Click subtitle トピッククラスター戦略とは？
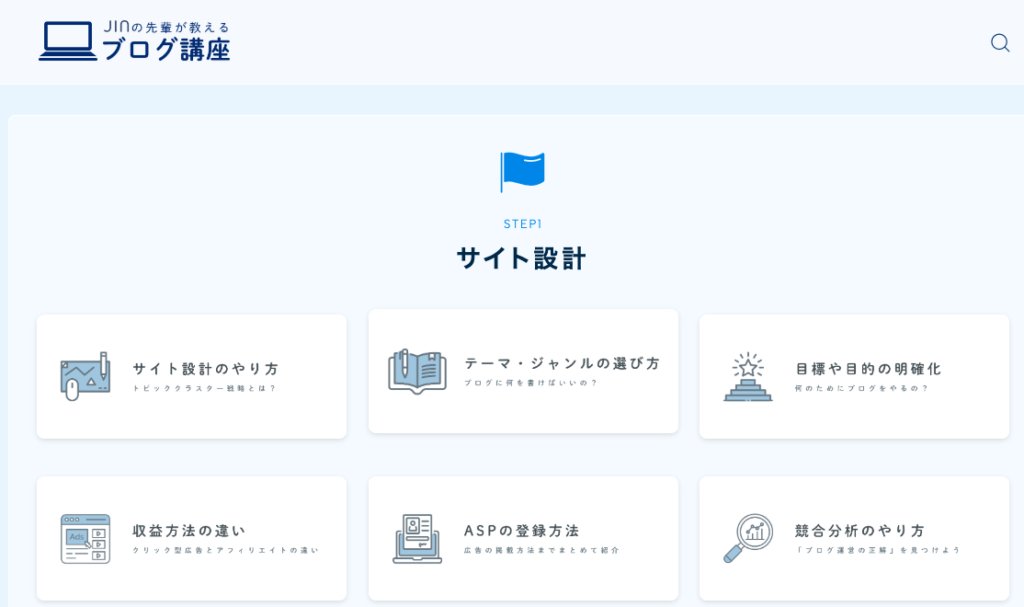Viewport: 1024px width, 607px height. click(x=204, y=388)
